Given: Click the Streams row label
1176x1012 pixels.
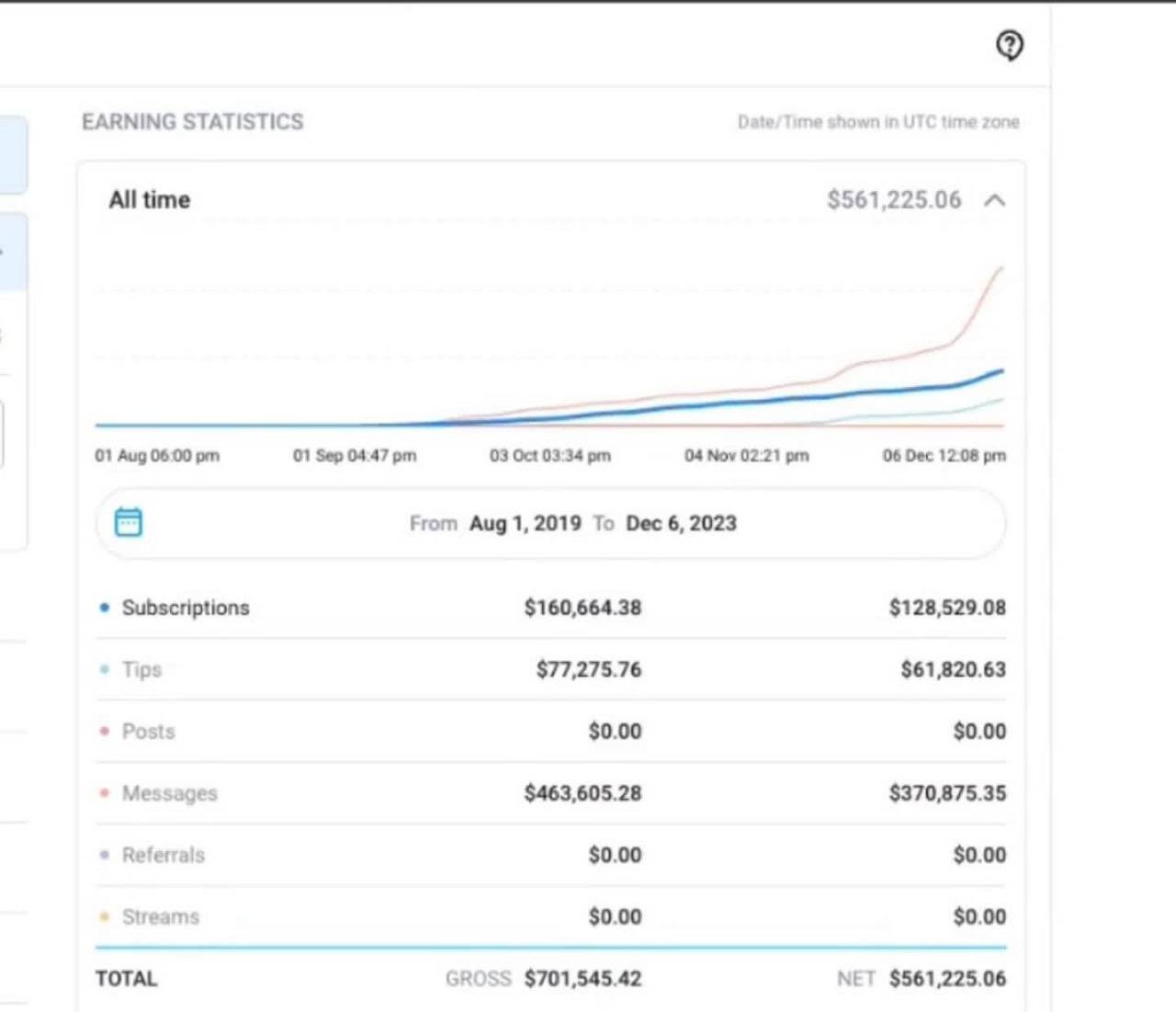Looking at the screenshot, I should click(161, 916).
